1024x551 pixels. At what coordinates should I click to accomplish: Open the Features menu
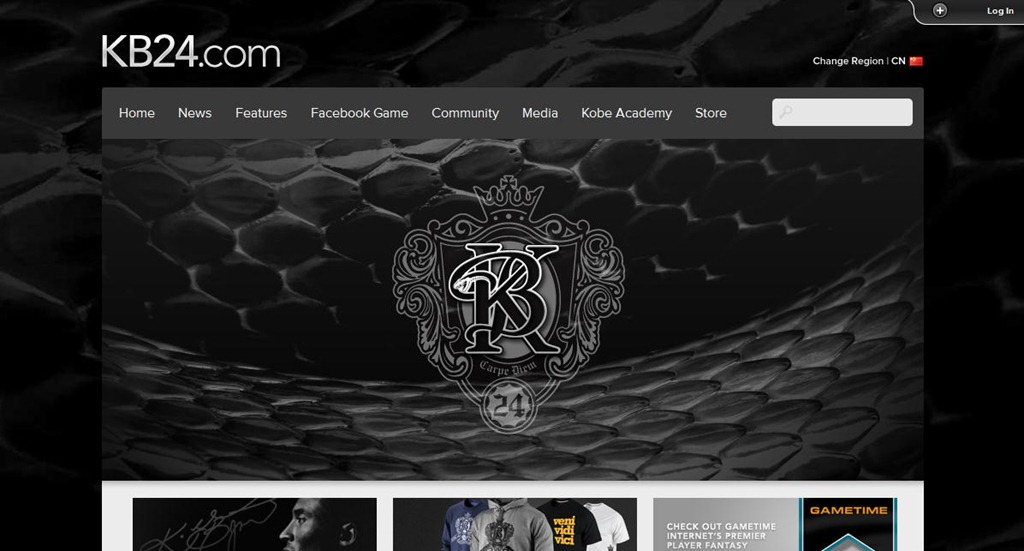(x=261, y=113)
